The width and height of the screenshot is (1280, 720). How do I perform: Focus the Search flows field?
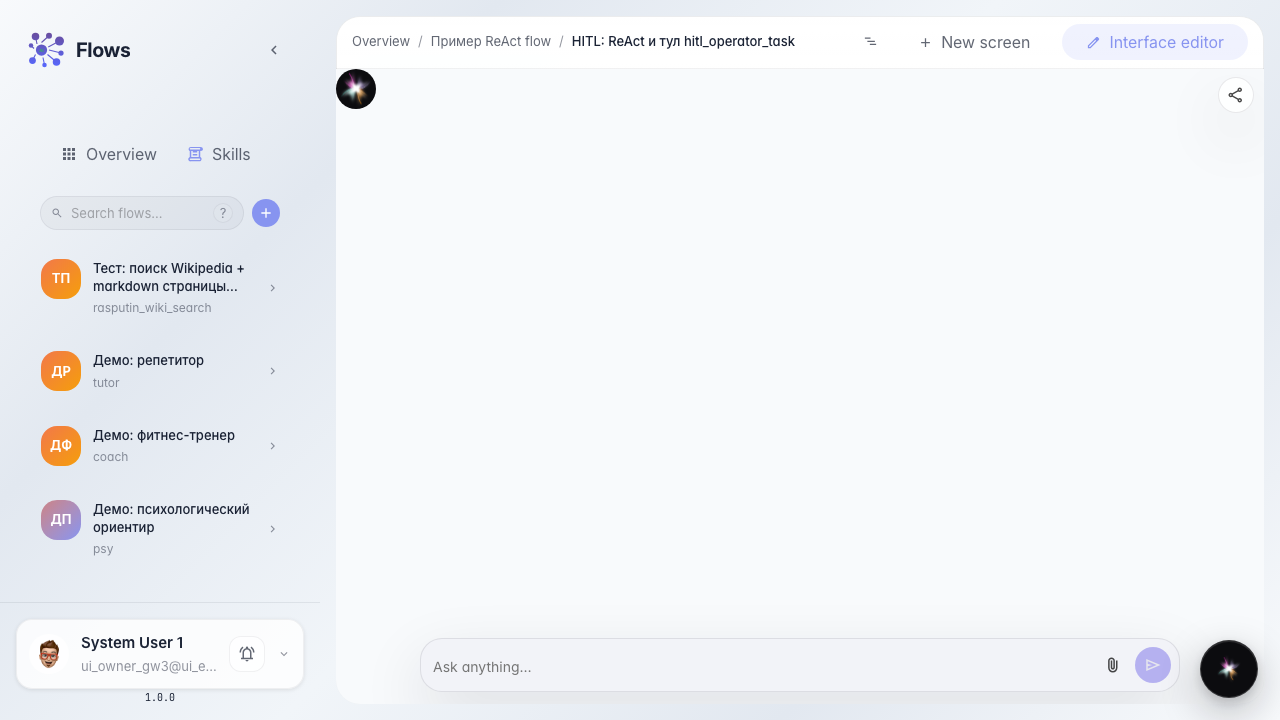coord(142,213)
